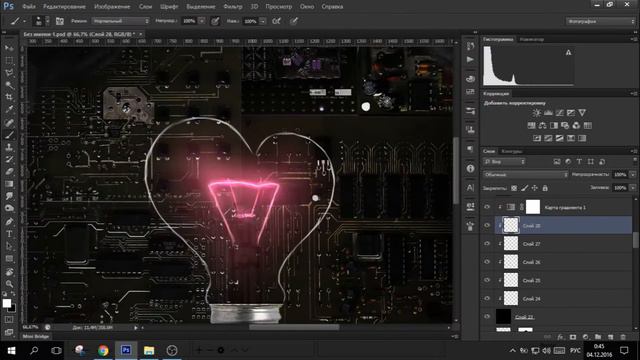The image size is (640, 360).
Task: Click the foreground color swatch
Action: click(x=7, y=303)
